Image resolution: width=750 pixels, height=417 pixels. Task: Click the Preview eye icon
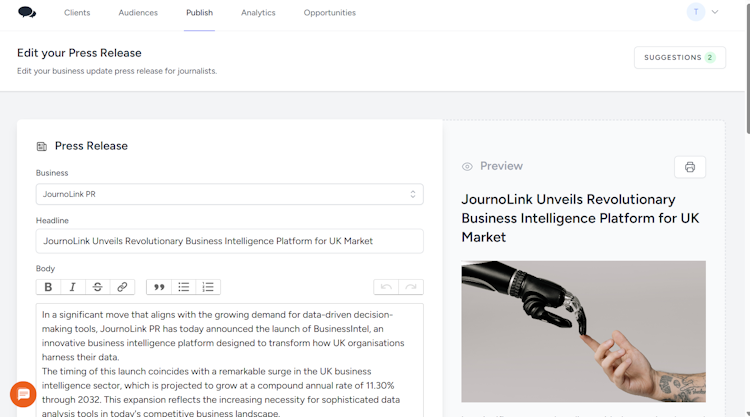467,166
